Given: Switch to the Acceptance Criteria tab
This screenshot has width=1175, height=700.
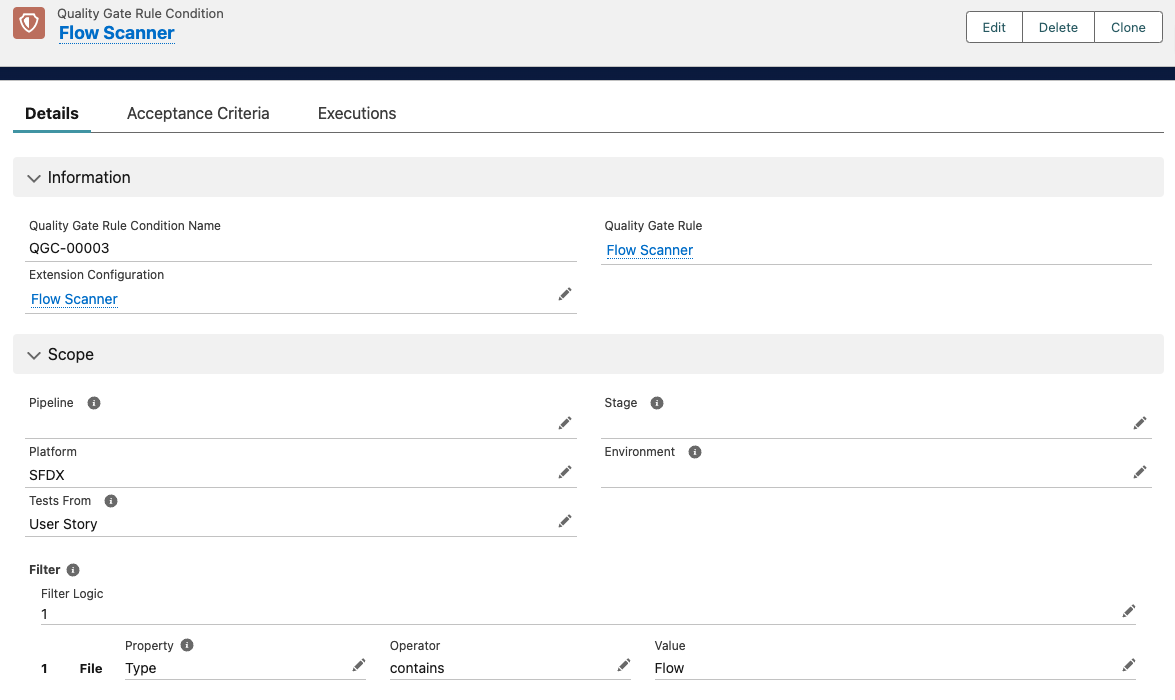Looking at the screenshot, I should 198,114.
